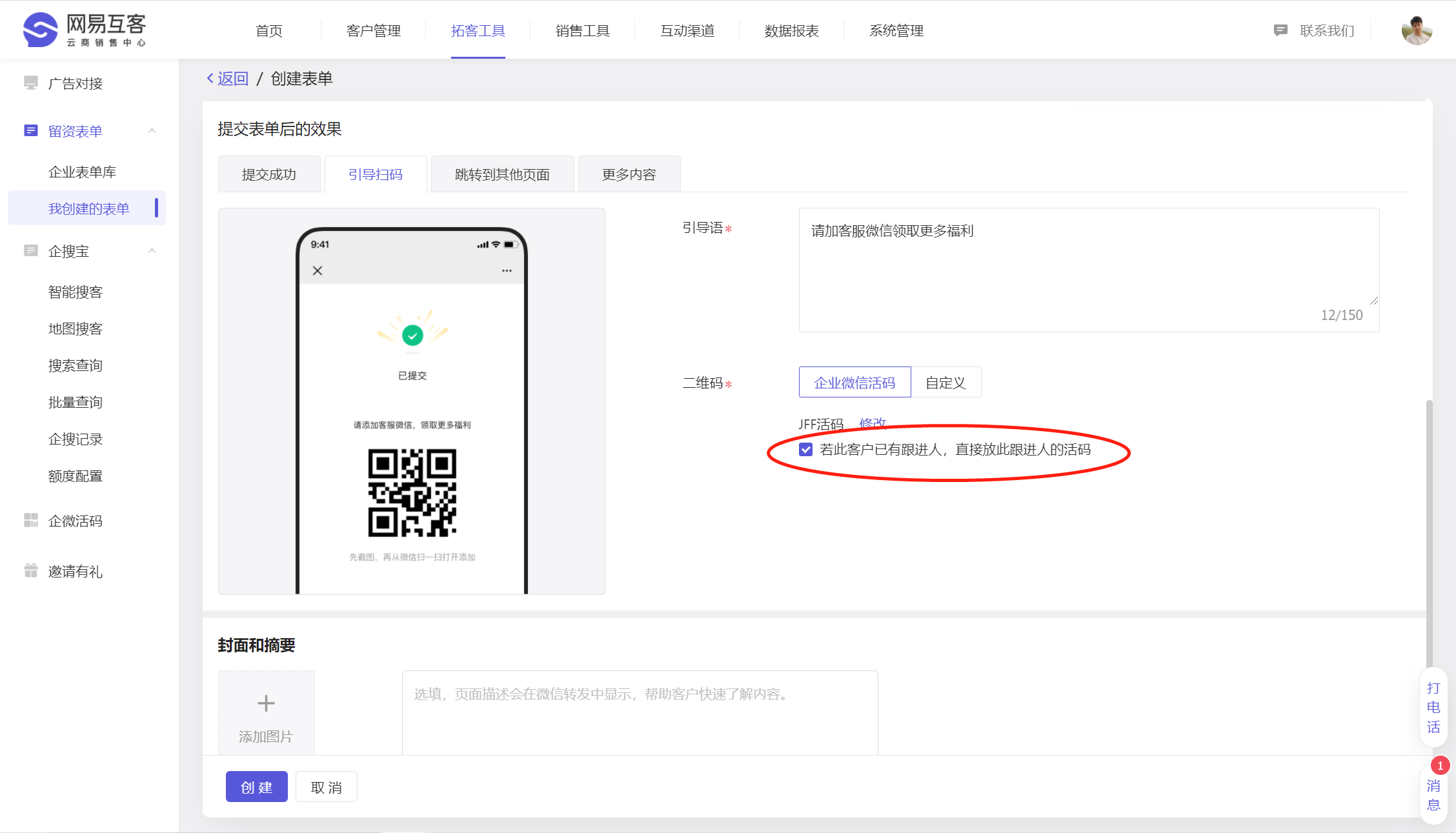Click the 网易互客 logo
Viewport: 1456px width, 833px height.
[85, 30]
